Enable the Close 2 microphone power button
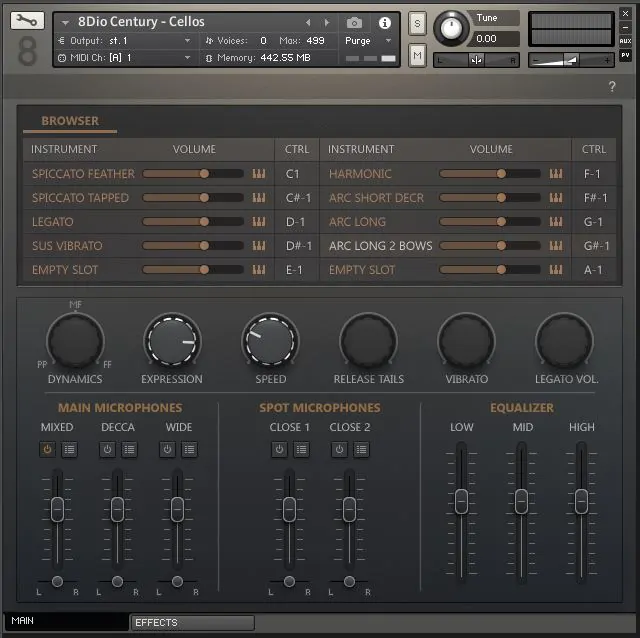The height and width of the screenshot is (638, 640). (x=339, y=449)
